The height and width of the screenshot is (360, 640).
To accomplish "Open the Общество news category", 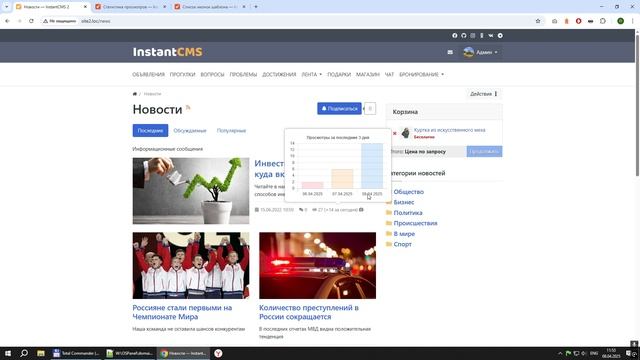I will (x=409, y=192).
